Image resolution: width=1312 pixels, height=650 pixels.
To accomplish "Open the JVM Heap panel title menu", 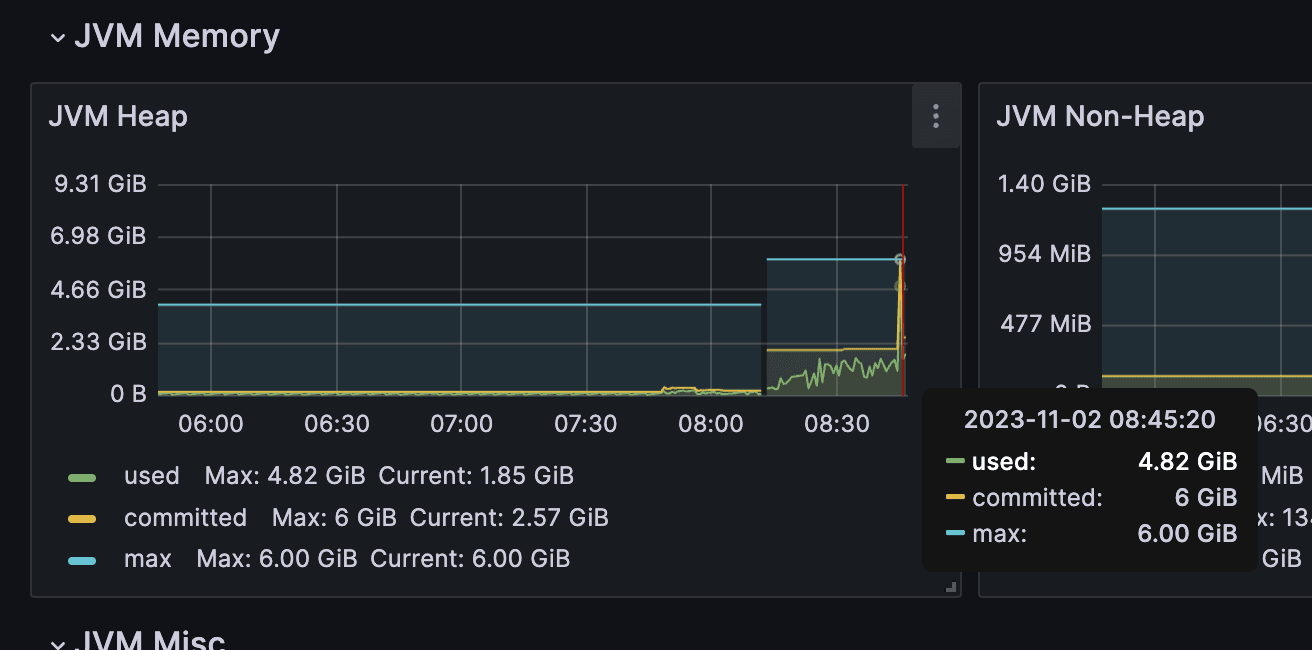I will 118,116.
